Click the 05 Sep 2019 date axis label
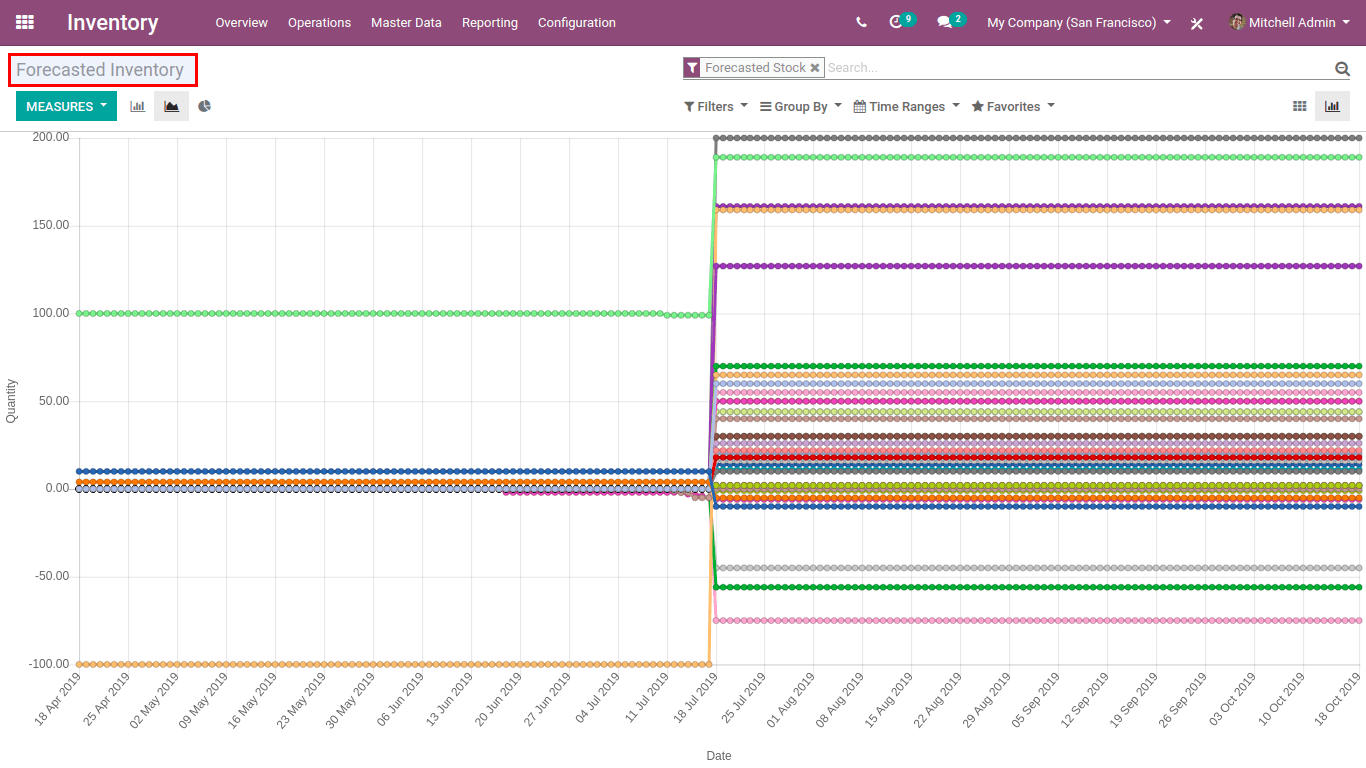This screenshot has height=768, width=1366. click(1037, 697)
